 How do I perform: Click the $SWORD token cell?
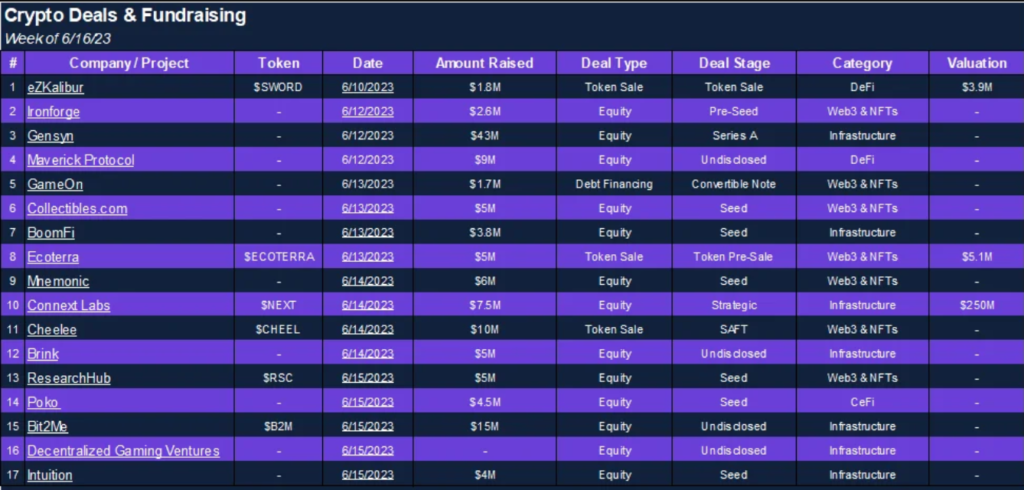click(x=278, y=87)
